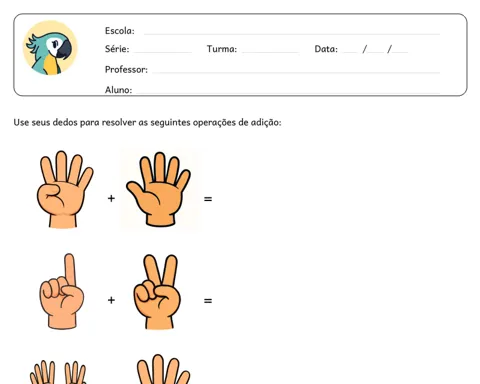Click the Série blank line
The height and width of the screenshot is (384, 480).
pyautogui.click(x=162, y=52)
